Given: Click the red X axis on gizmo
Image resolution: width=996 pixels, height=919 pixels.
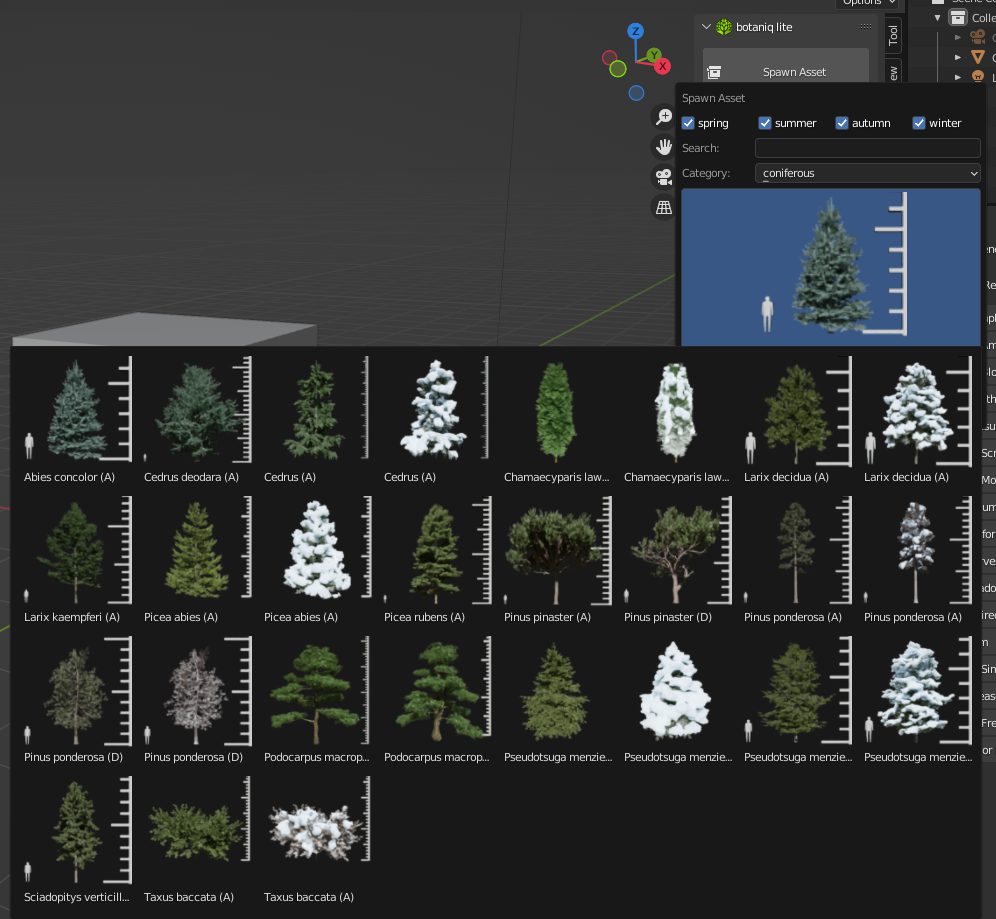Looking at the screenshot, I should tap(662, 66).
